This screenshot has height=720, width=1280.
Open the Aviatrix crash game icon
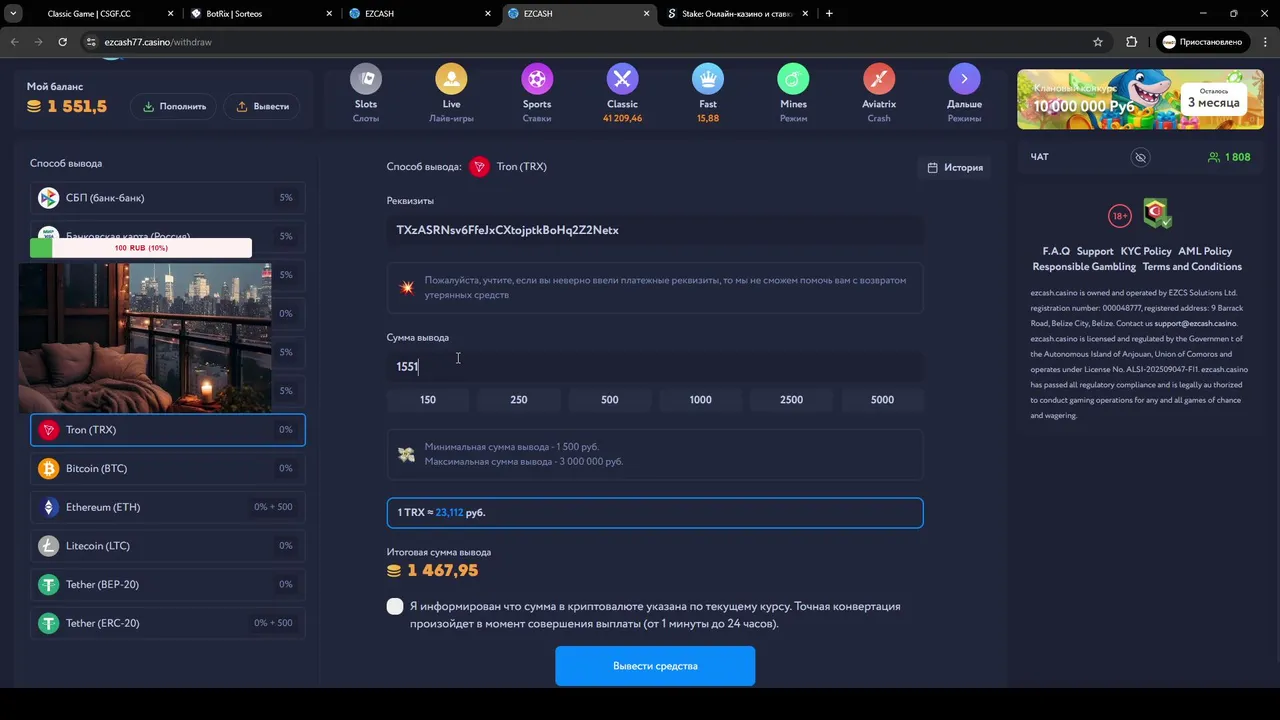coord(879,79)
